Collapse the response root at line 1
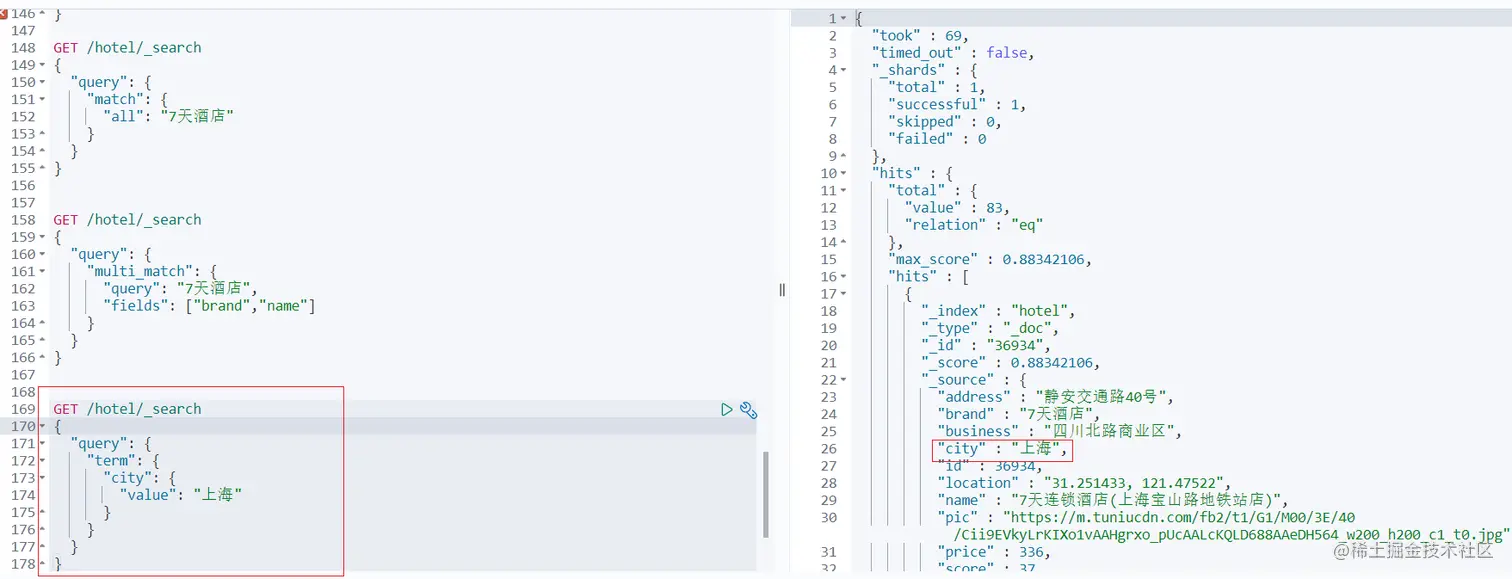 coord(844,19)
